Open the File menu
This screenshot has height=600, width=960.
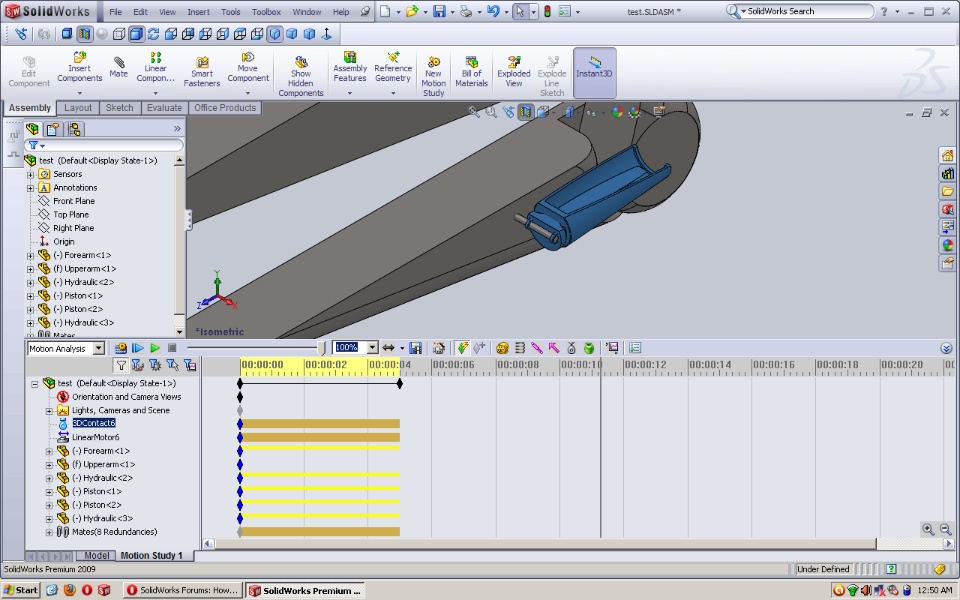point(116,12)
